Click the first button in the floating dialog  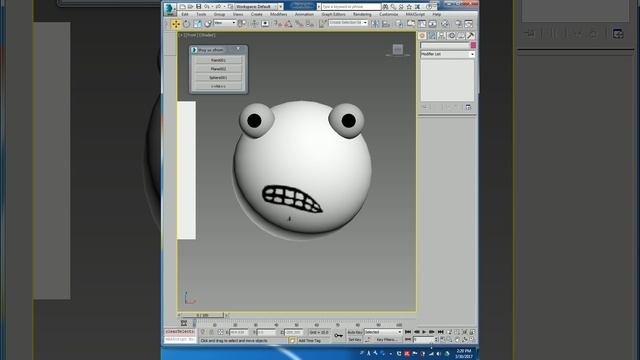(x=218, y=60)
